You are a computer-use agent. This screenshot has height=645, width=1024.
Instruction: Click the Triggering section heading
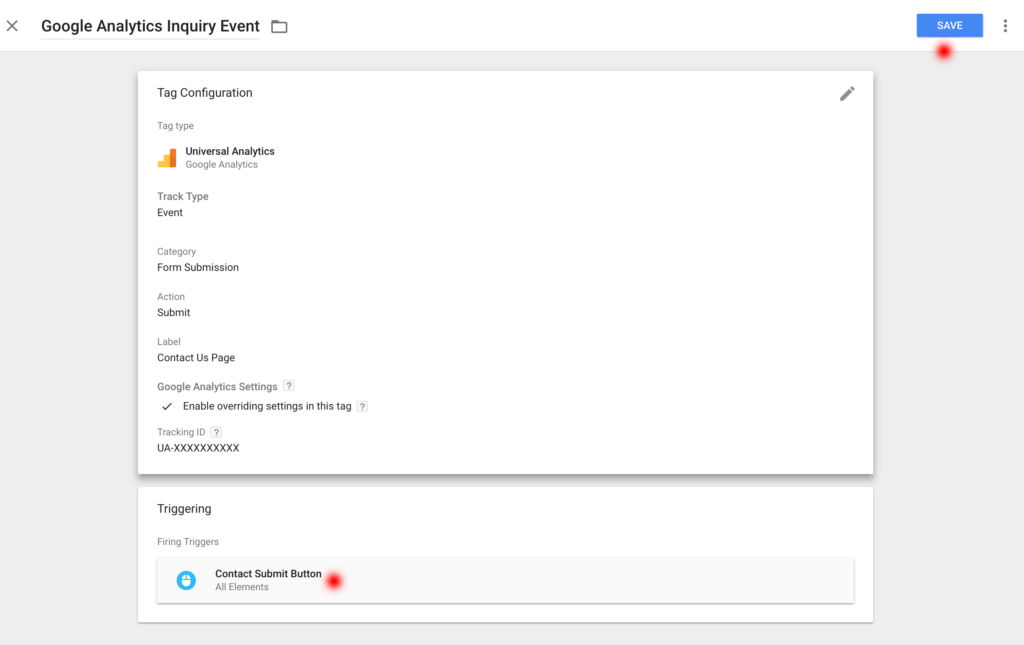184,509
